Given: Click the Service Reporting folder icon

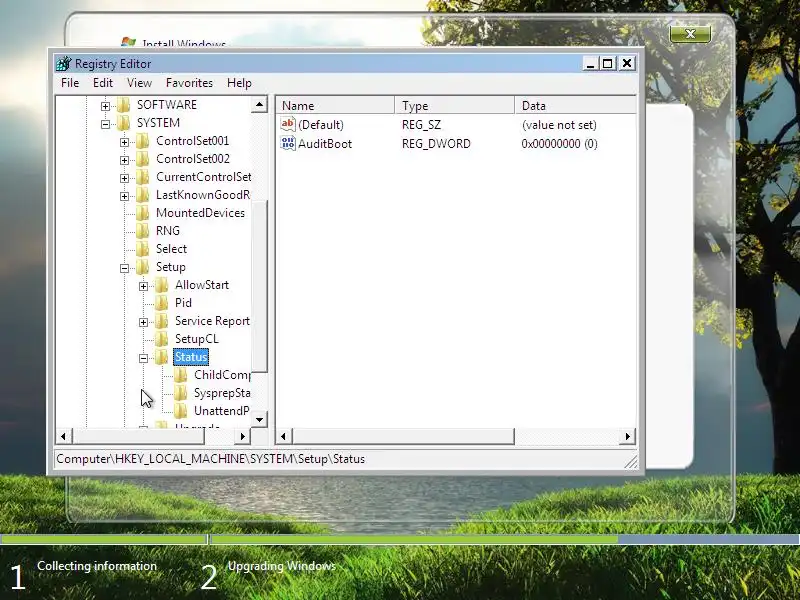Looking at the screenshot, I should point(162,321).
